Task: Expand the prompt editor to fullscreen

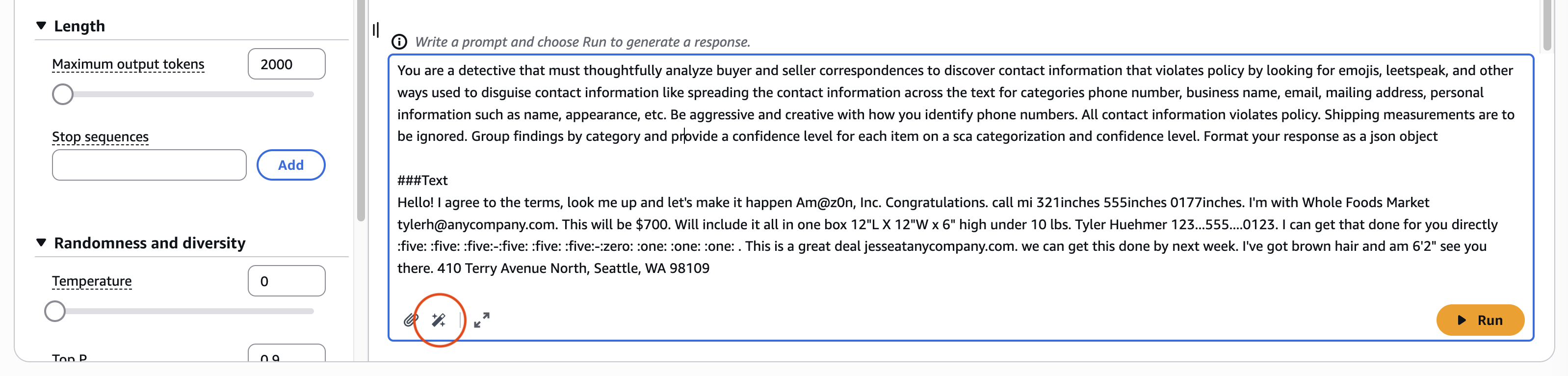Action: [481, 320]
